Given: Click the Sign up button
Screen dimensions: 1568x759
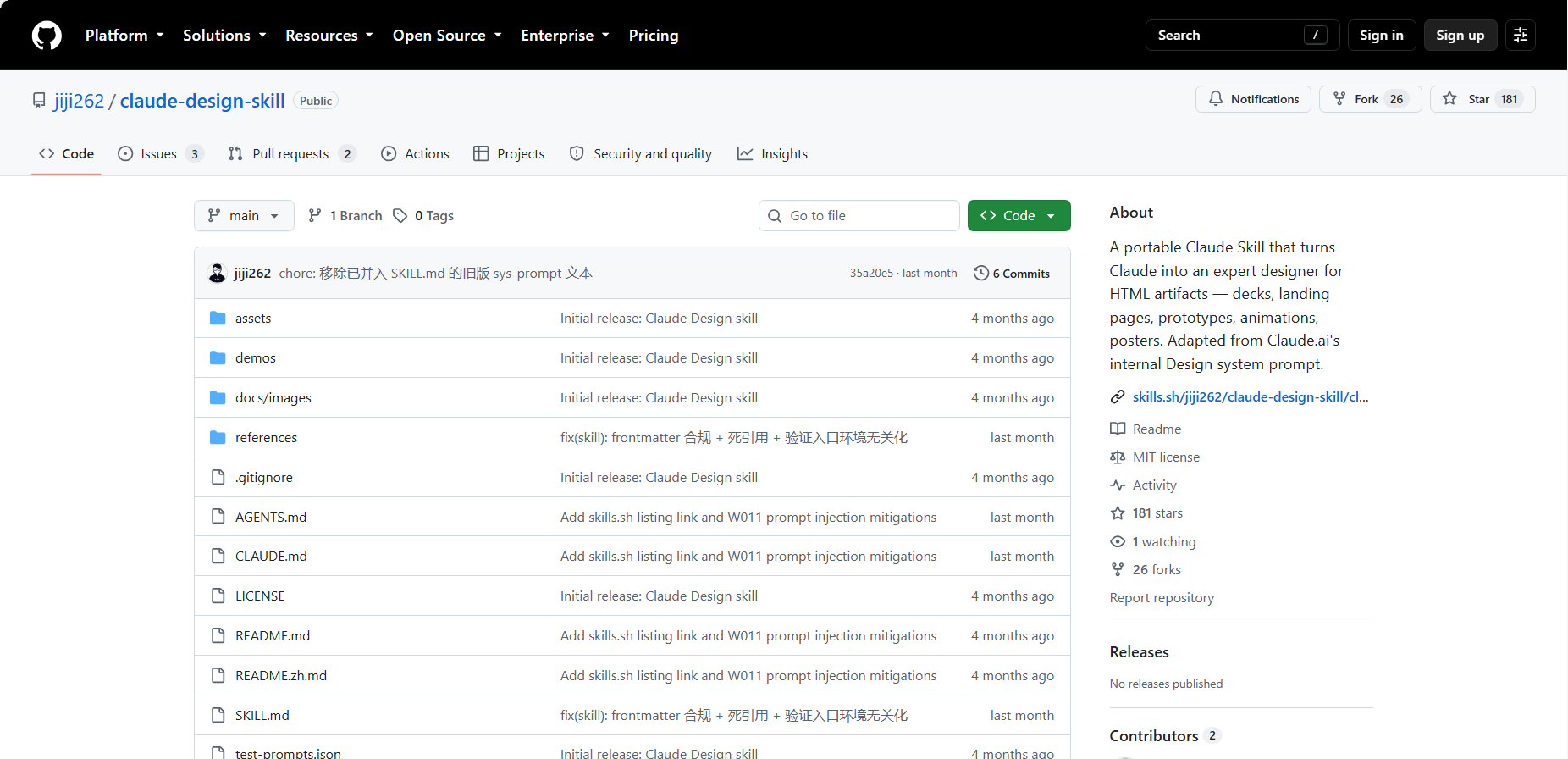Looking at the screenshot, I should click(x=1460, y=36).
